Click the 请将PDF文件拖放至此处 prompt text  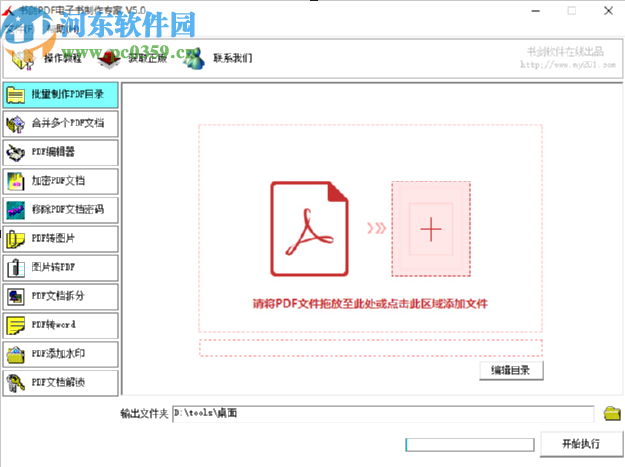click(x=370, y=304)
